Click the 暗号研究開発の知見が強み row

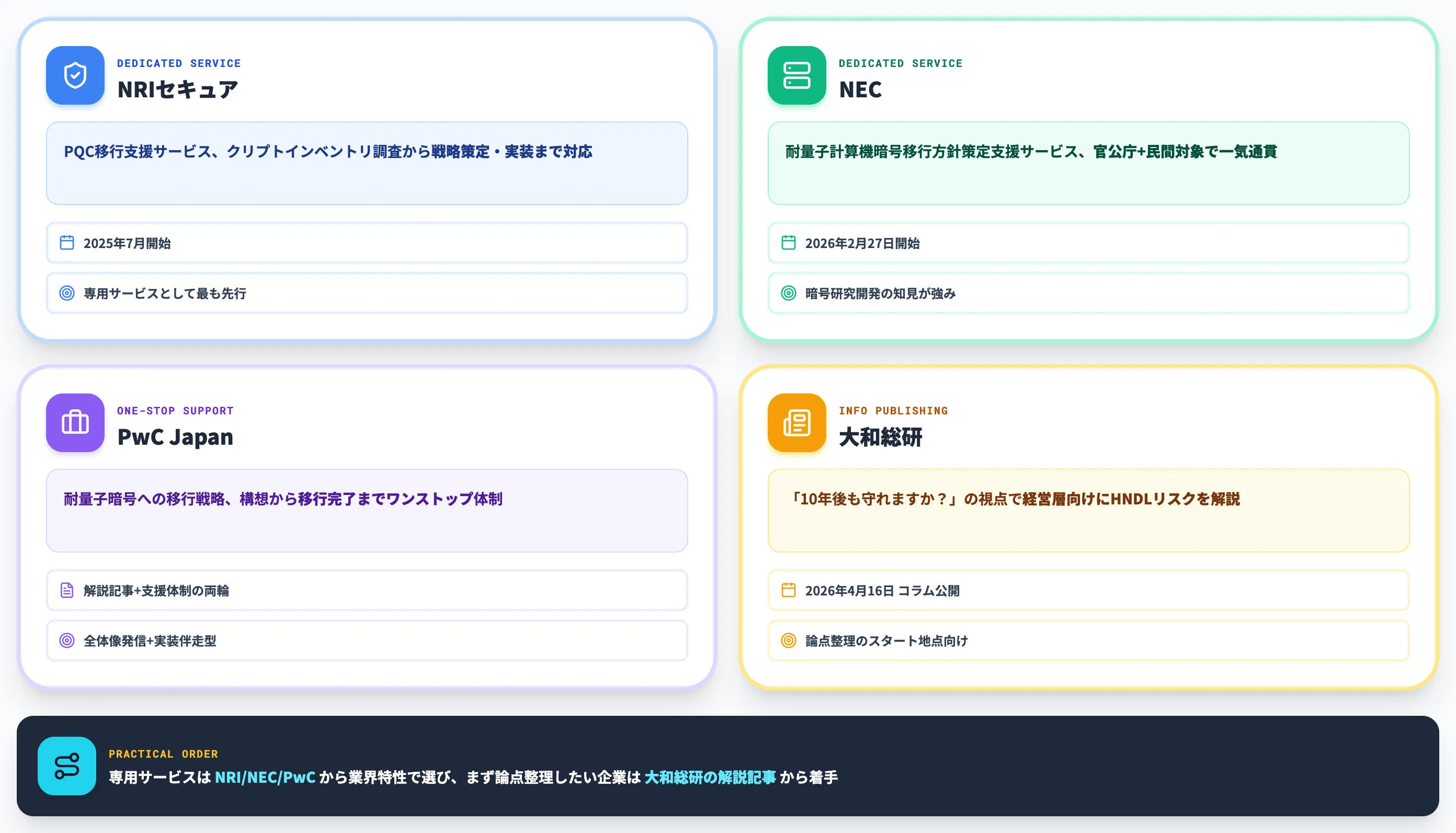coord(1088,293)
